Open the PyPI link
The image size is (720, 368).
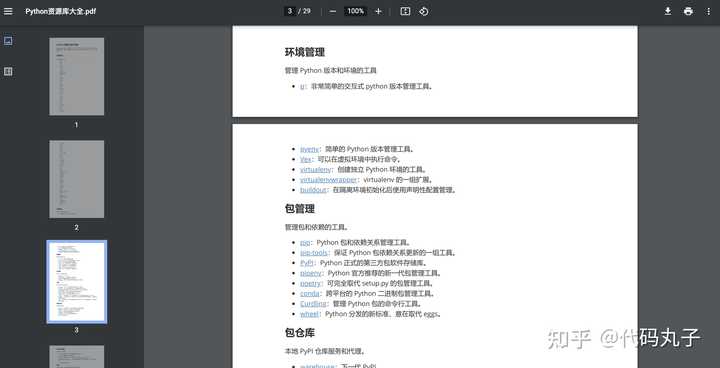(307, 263)
